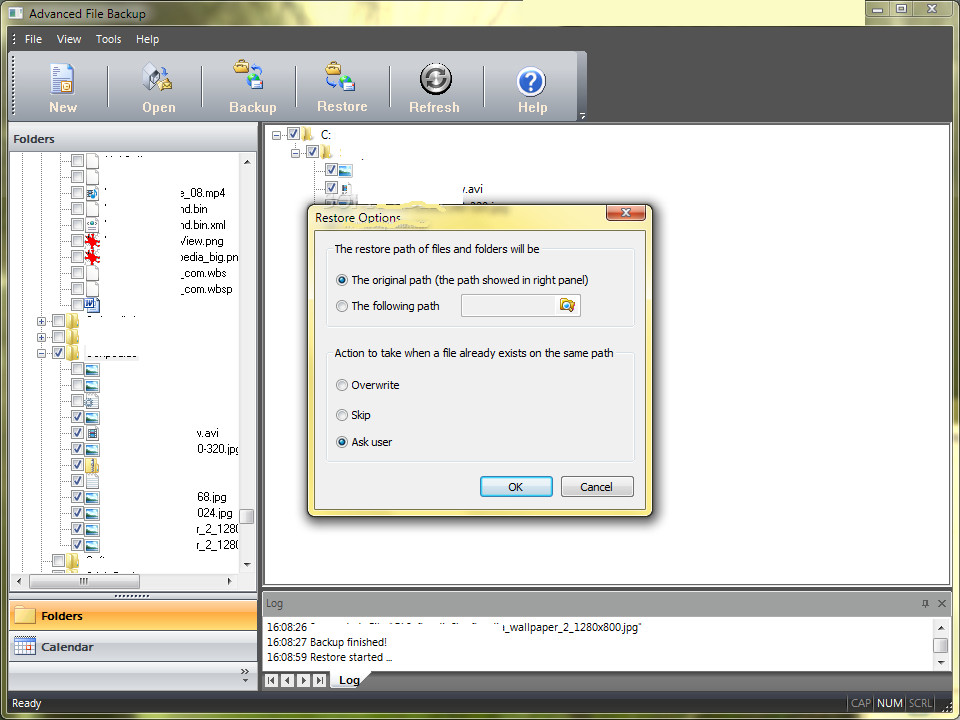The width and height of the screenshot is (960, 720).
Task: Pin the Log panel with pushpin icon
Action: coord(925,604)
